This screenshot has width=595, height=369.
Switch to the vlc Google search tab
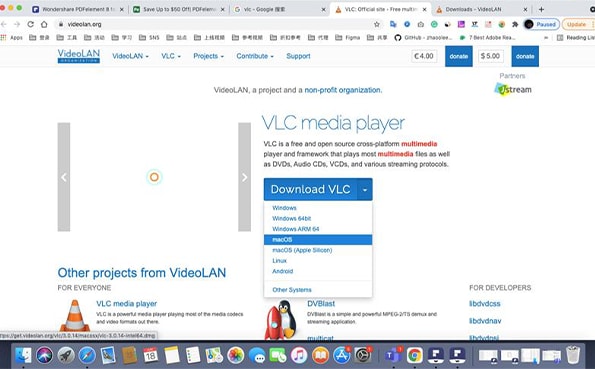[280, 9]
